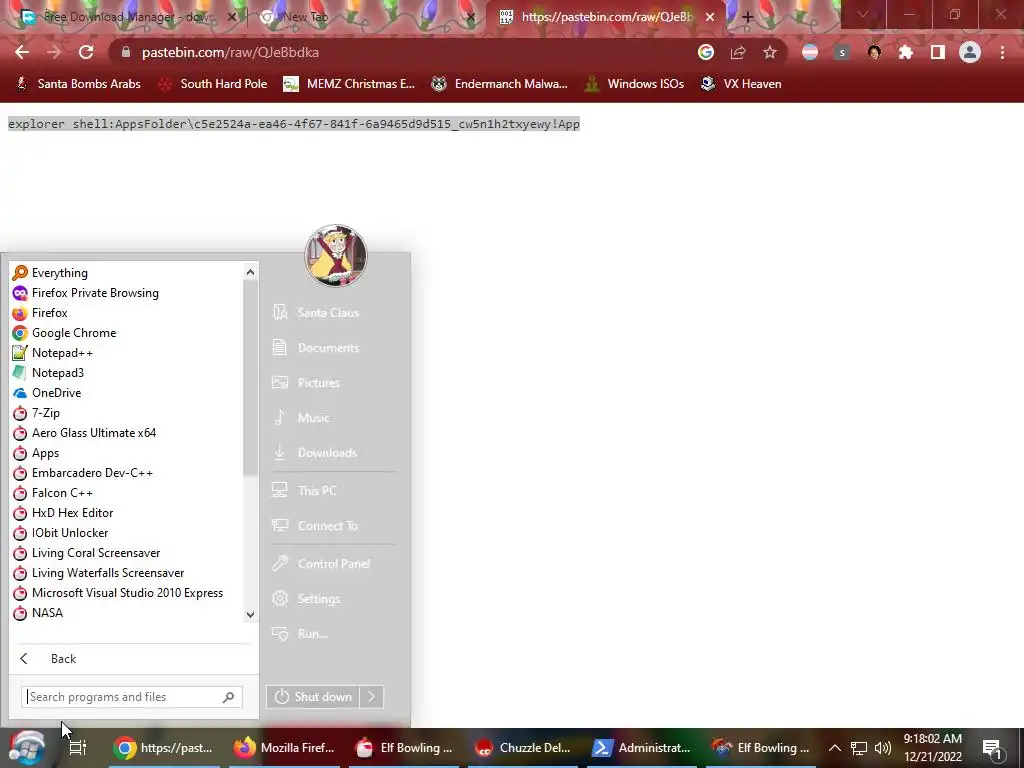Screen dimensions: 1024x768
Task: Expand the NASA folder
Action: [127, 613]
